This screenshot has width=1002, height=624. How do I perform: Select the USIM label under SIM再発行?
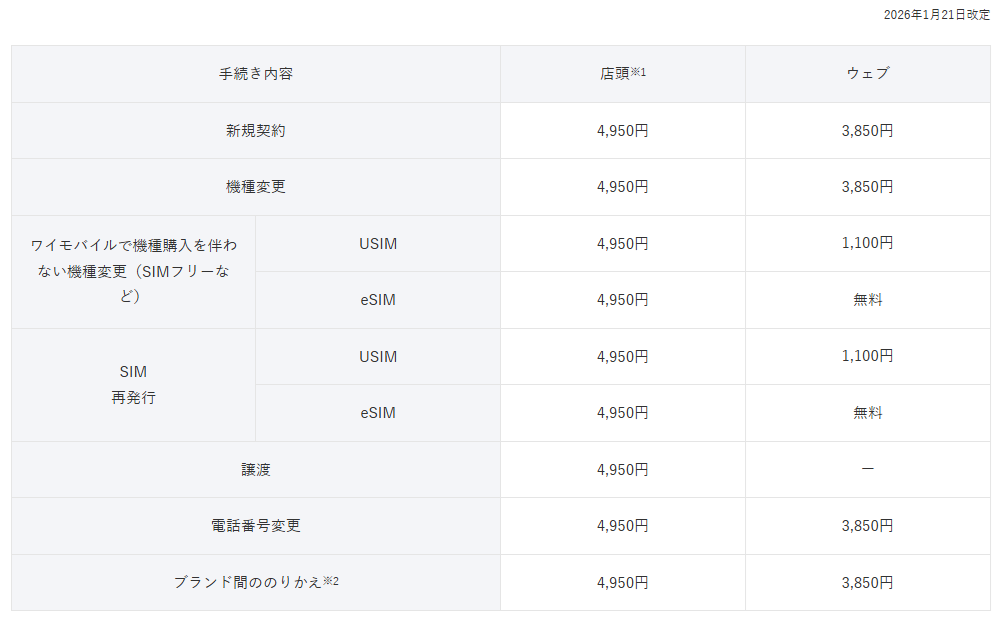pos(378,356)
